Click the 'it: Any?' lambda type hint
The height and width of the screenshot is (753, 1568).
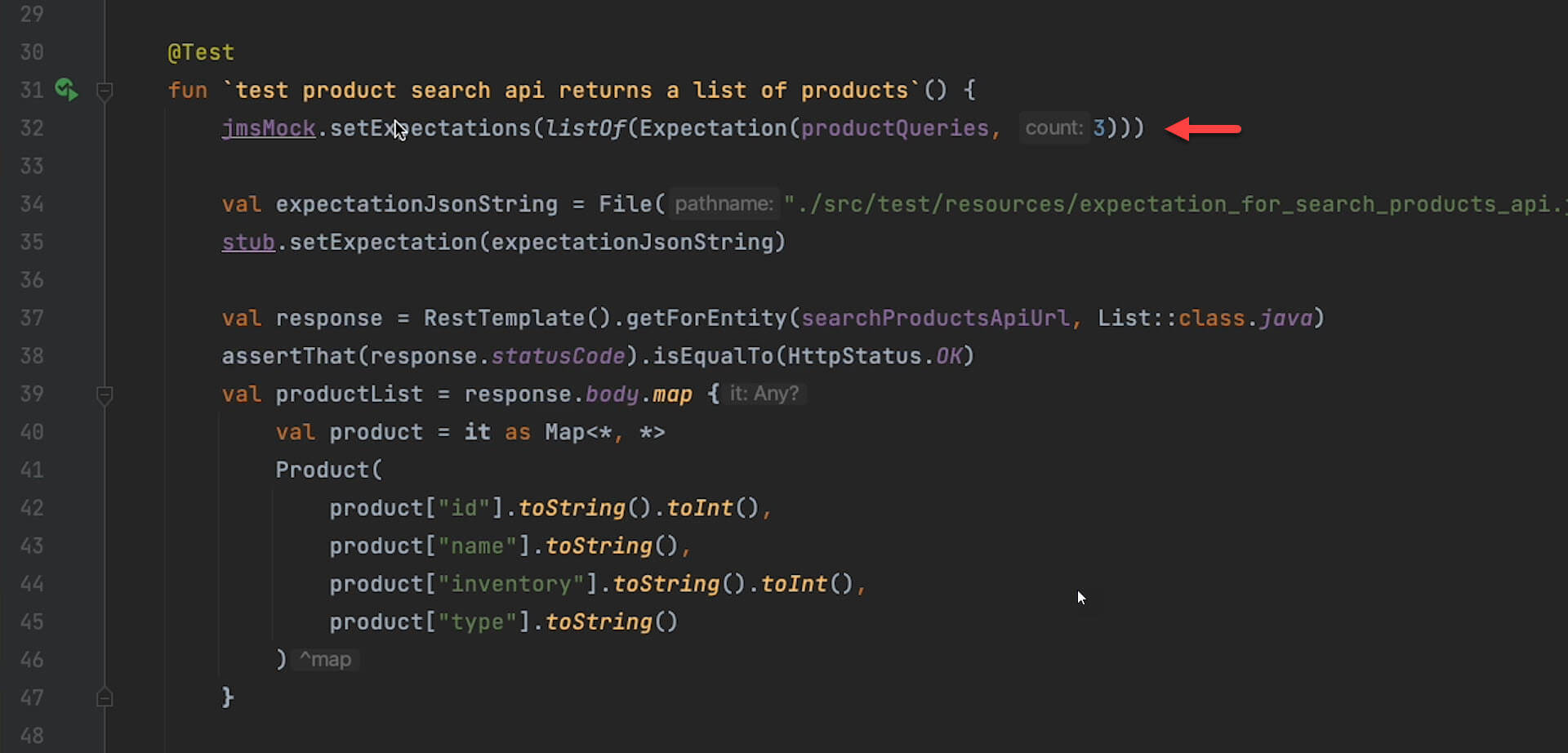tap(764, 394)
